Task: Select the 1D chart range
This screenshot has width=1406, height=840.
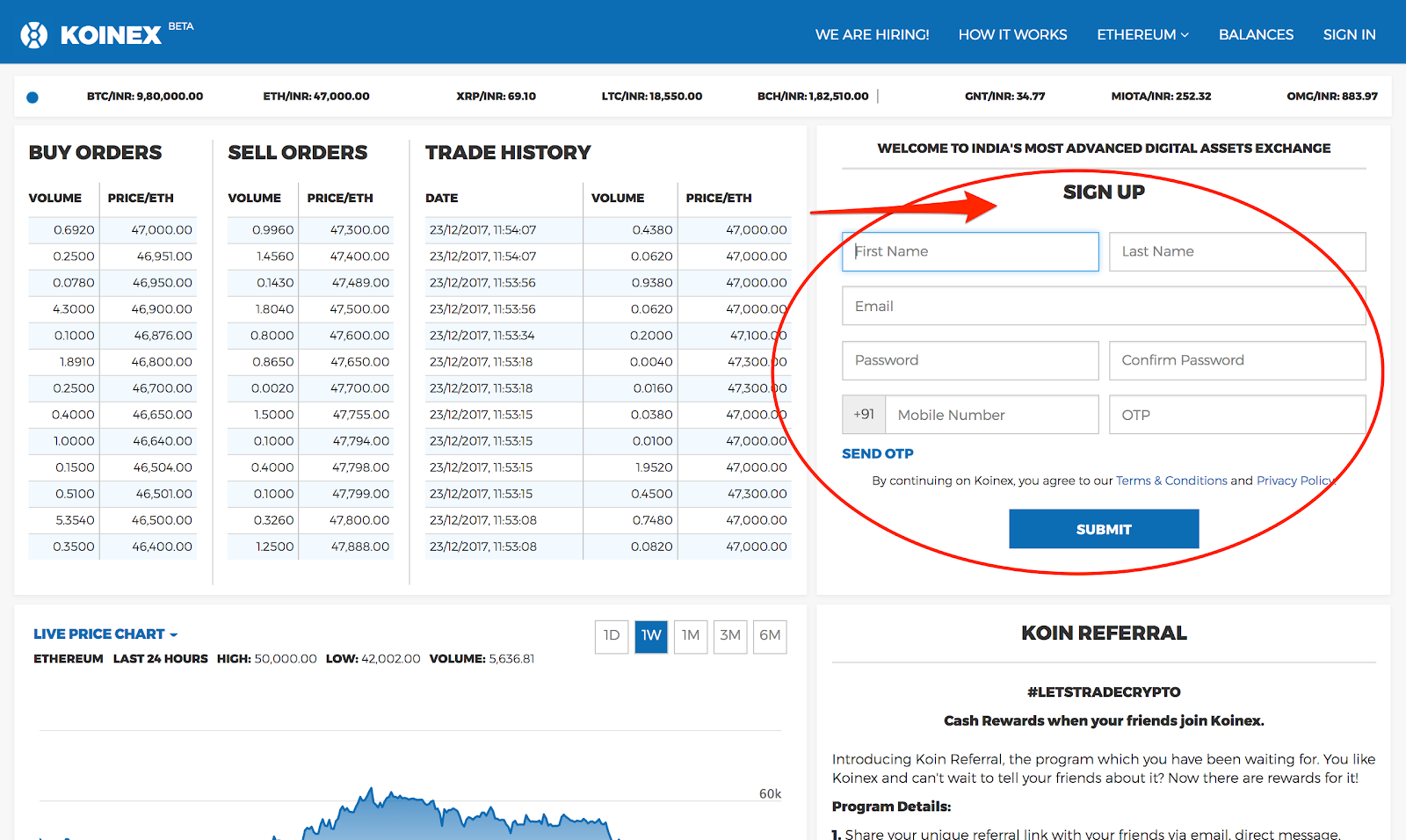Action: click(x=612, y=636)
